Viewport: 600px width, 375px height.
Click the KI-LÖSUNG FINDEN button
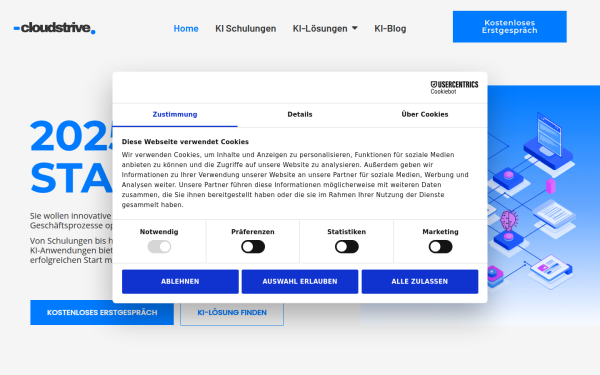click(232, 313)
